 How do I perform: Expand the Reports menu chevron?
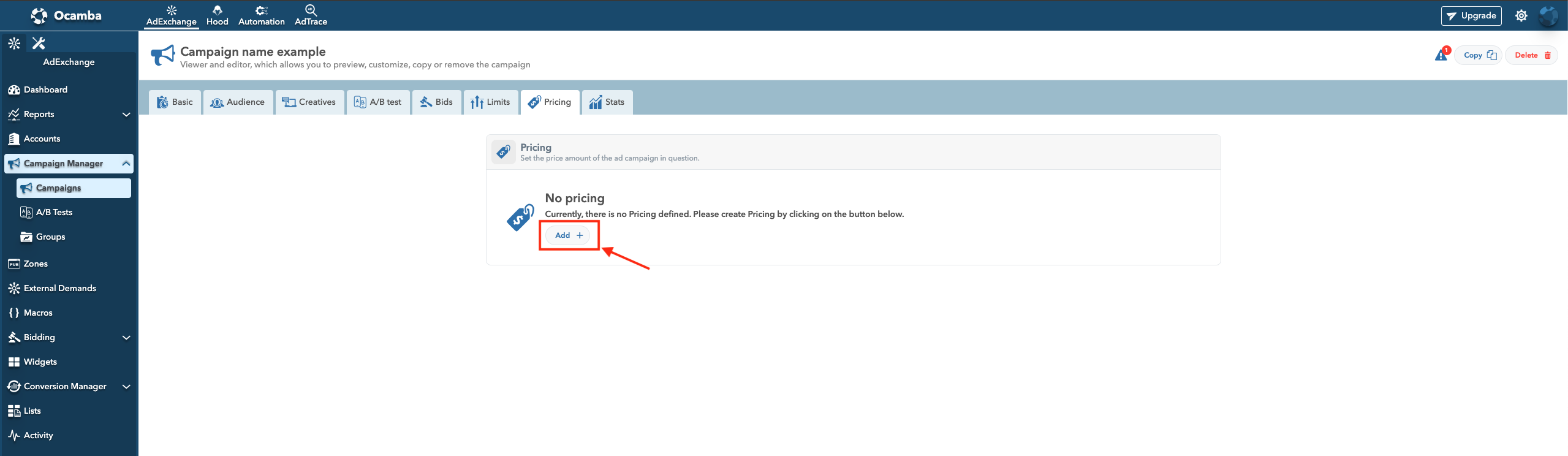click(x=126, y=115)
